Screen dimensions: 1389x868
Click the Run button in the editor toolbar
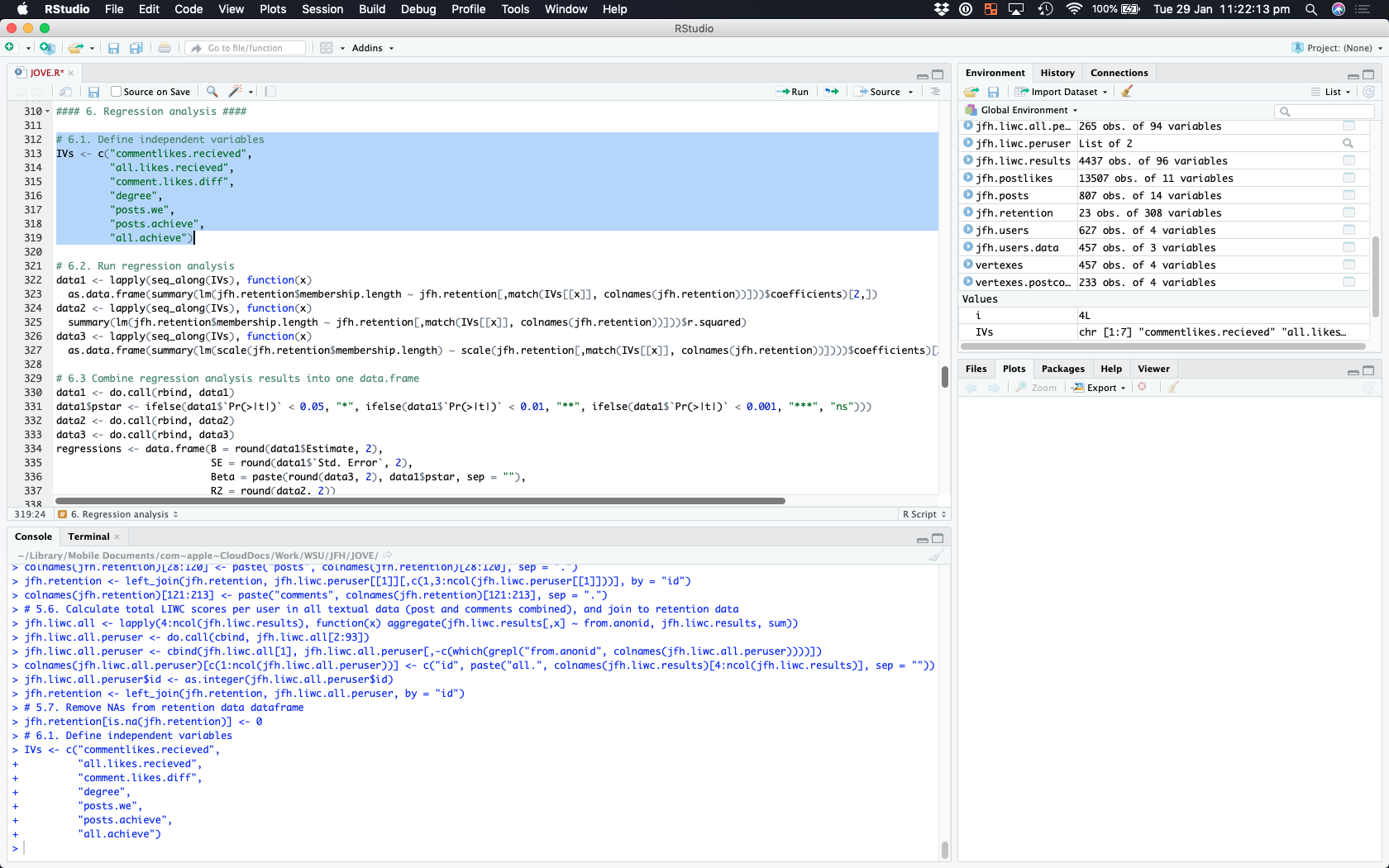pyautogui.click(x=792, y=92)
